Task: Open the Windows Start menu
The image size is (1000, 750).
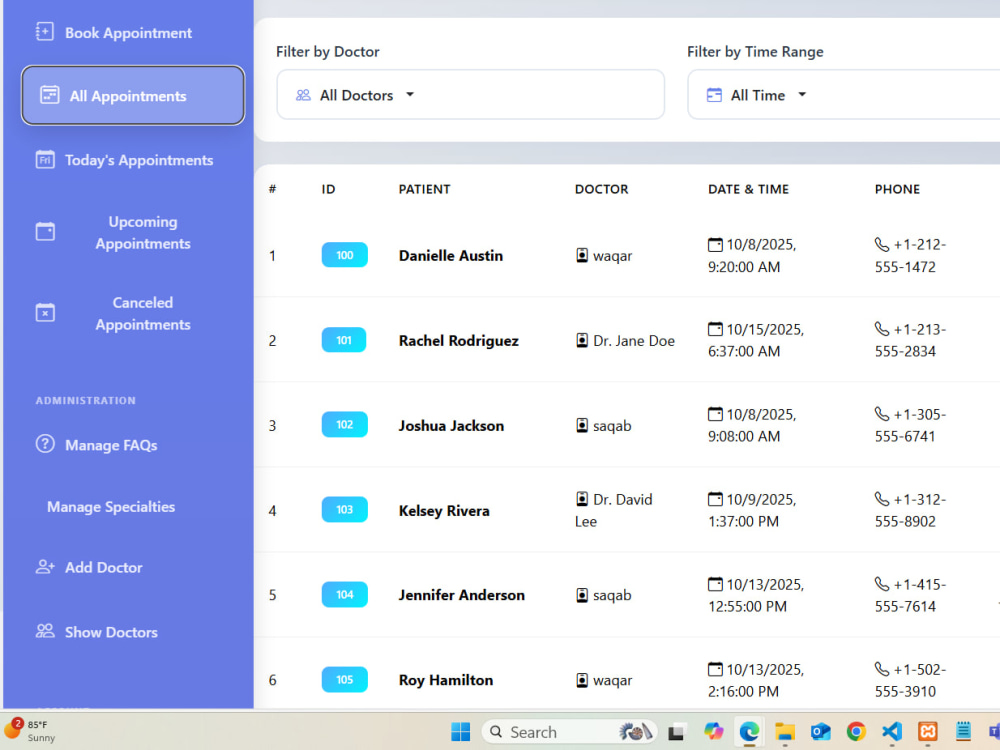Action: point(460,732)
